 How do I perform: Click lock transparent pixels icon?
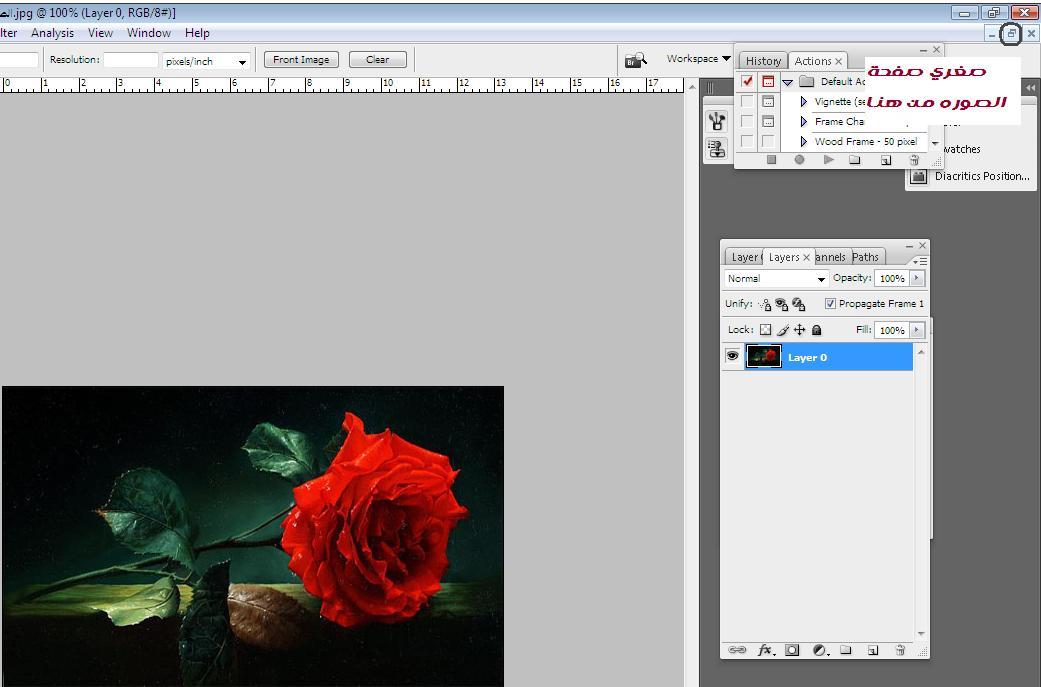pos(766,330)
